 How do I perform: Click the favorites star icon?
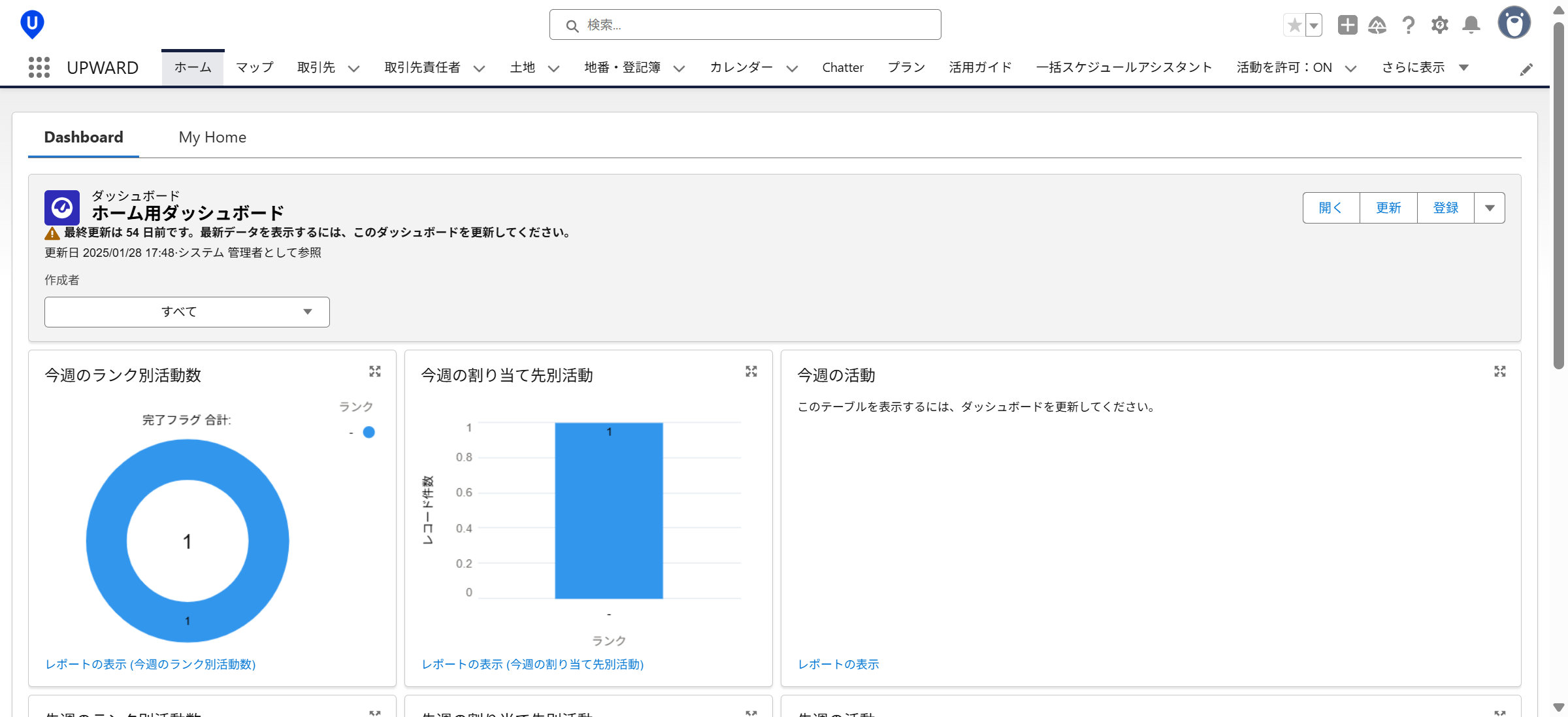tap(1294, 25)
